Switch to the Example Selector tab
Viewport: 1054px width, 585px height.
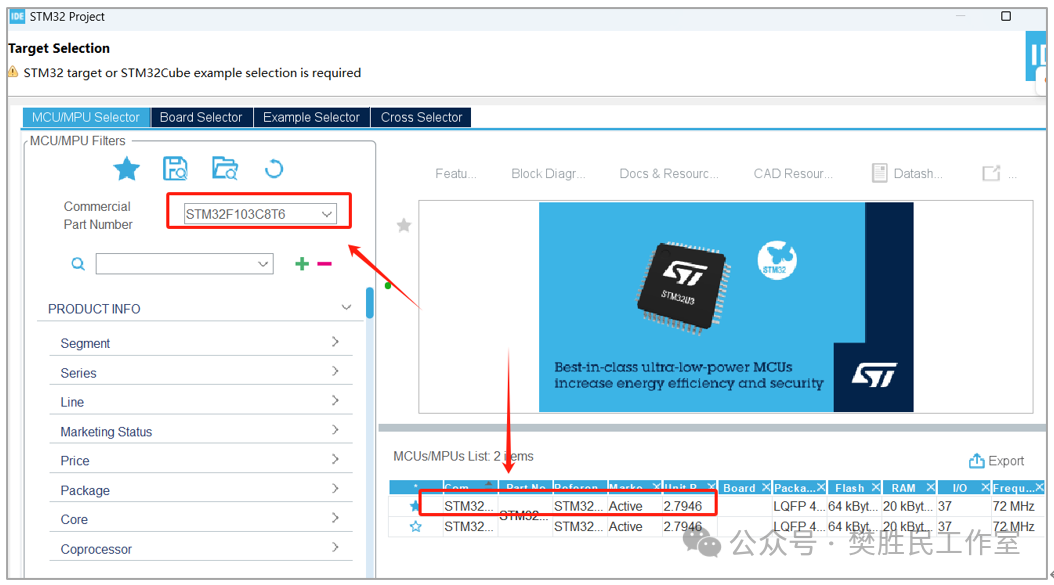[x=311, y=117]
